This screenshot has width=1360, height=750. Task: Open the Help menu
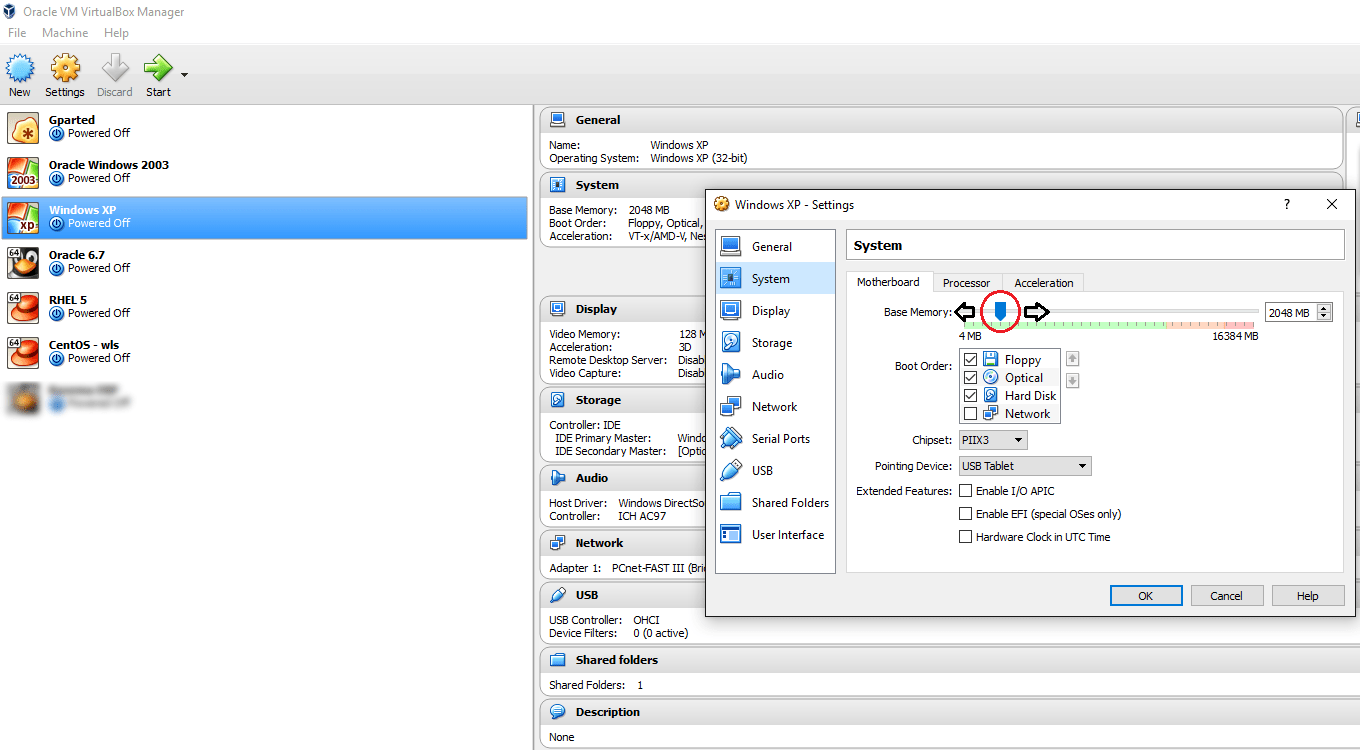(x=117, y=33)
